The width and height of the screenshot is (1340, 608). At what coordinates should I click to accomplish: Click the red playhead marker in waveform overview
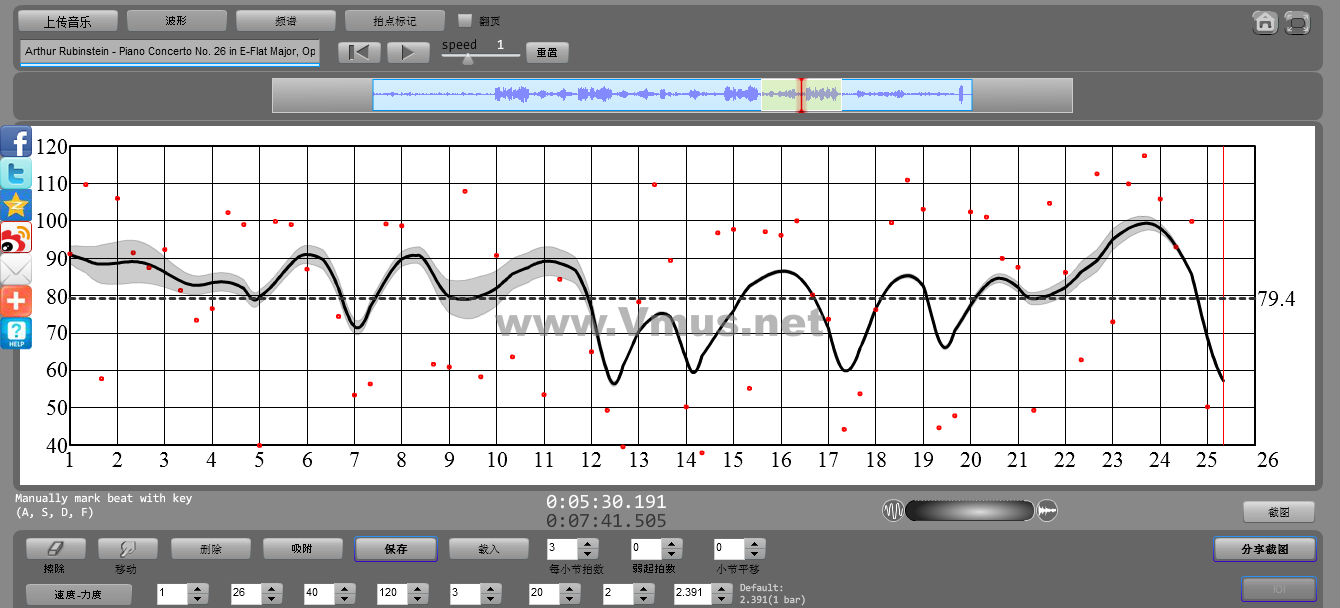click(x=800, y=95)
